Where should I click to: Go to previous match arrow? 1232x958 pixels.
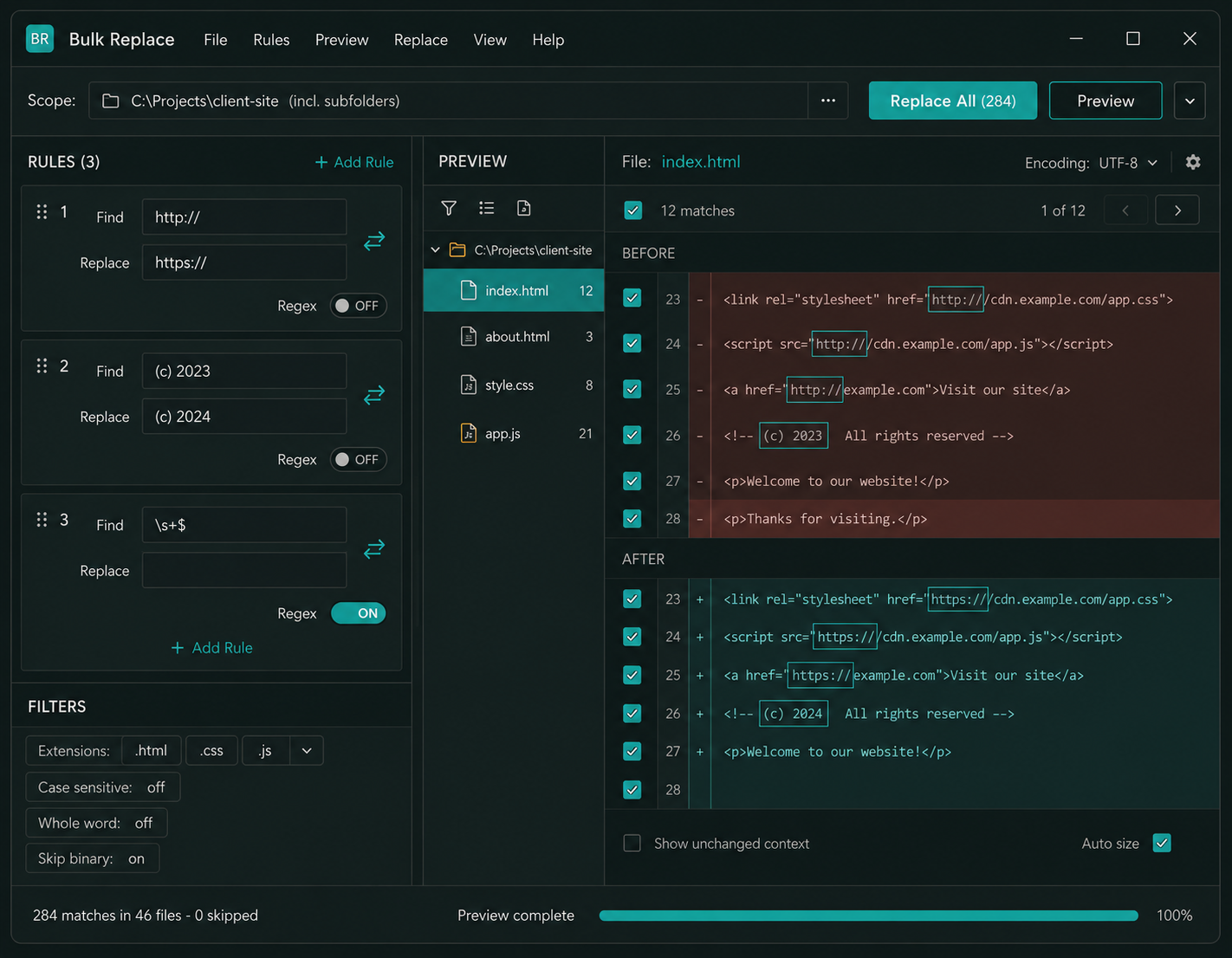1125,210
